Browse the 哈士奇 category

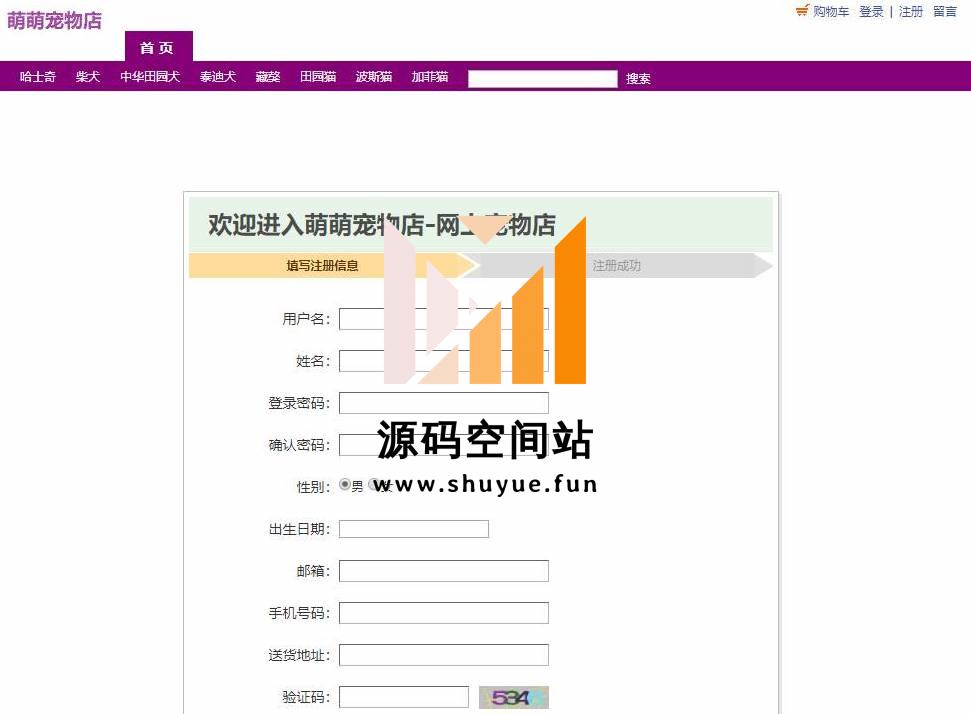click(x=38, y=77)
